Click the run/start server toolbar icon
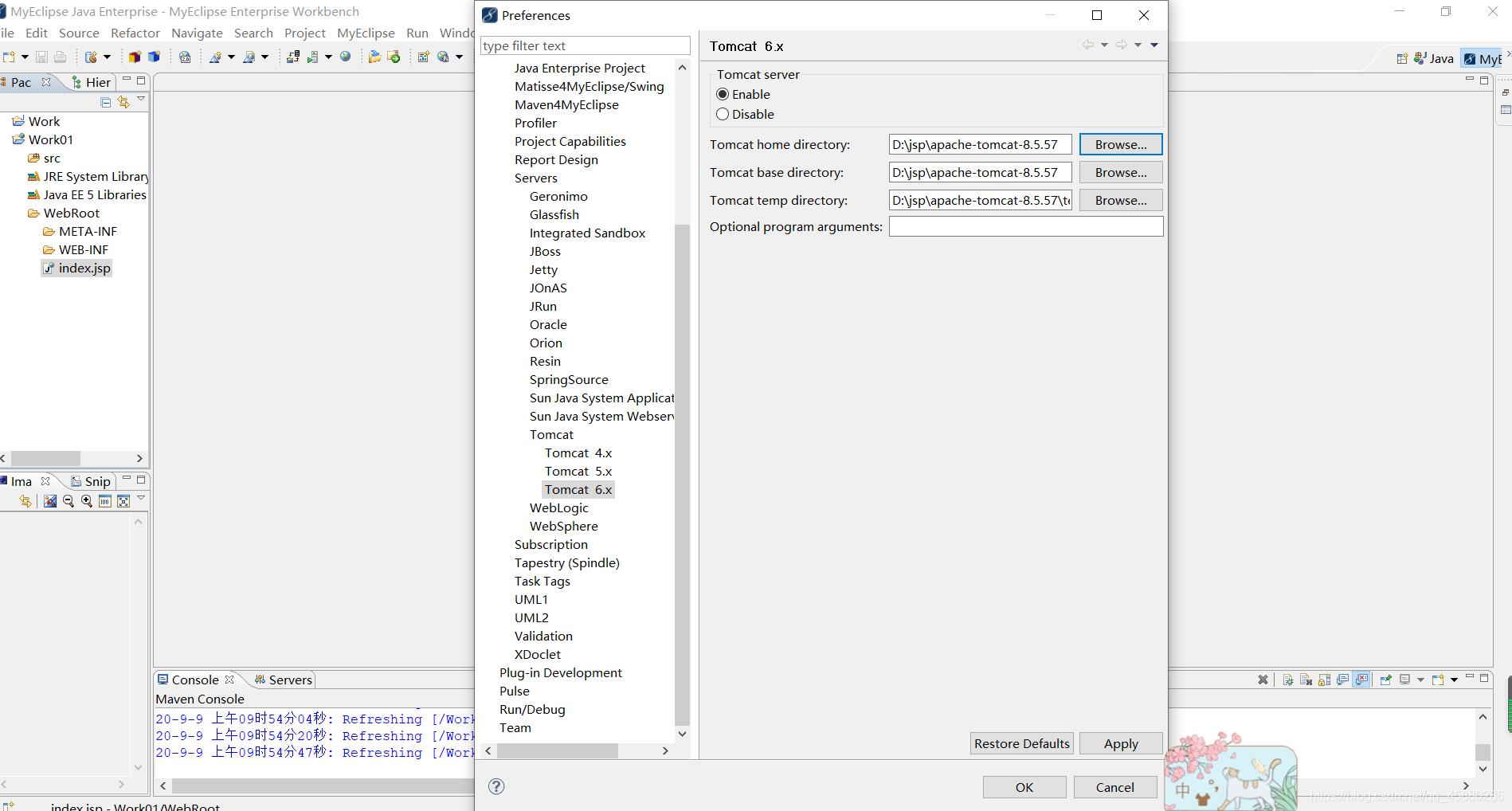This screenshot has width=1512, height=811. pyautogui.click(x=312, y=57)
